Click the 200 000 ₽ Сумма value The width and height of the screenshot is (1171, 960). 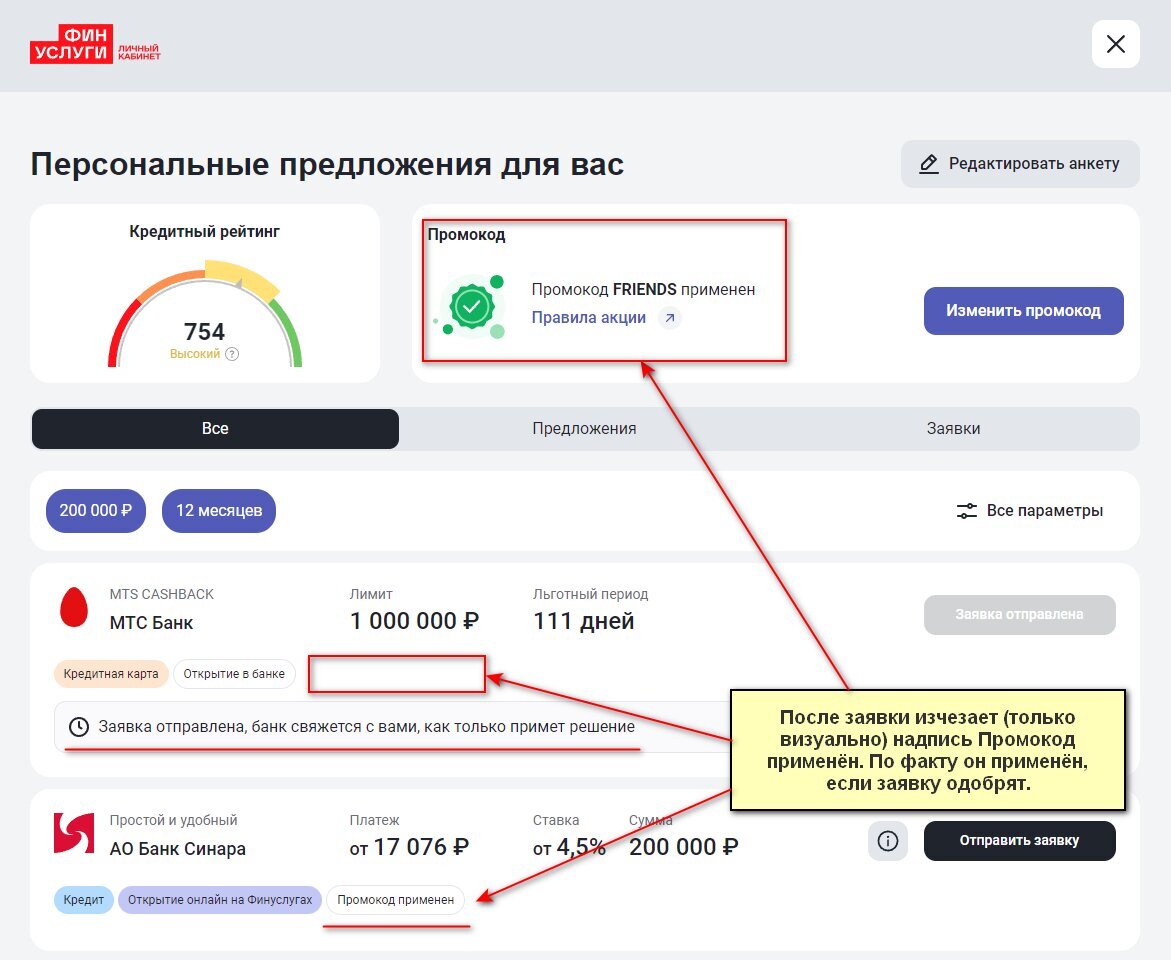[x=684, y=847]
